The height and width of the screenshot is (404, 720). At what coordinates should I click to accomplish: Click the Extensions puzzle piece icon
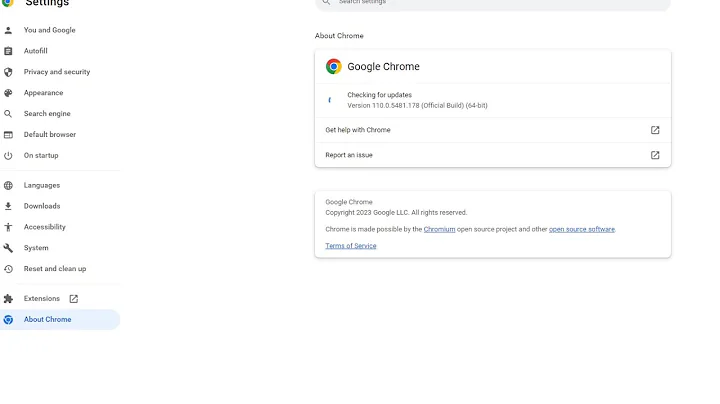(x=8, y=299)
